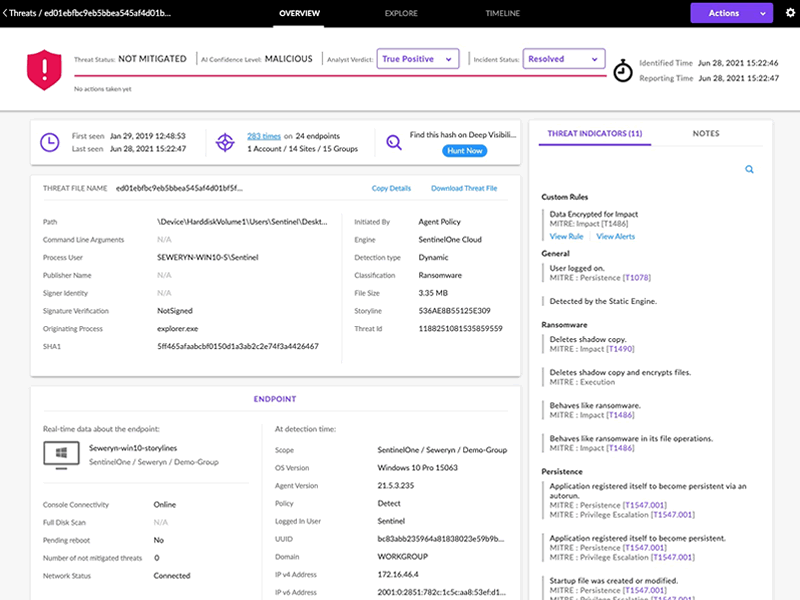Click the Agent Version 21.5.3.235
Screen dimensions: 800x600
click(396, 485)
